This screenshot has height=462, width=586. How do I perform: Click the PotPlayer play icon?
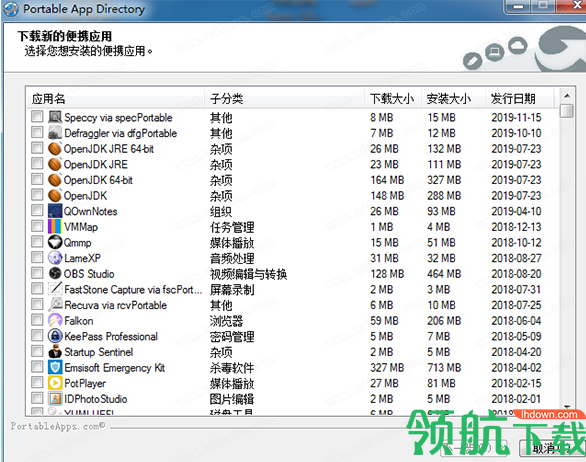55,383
